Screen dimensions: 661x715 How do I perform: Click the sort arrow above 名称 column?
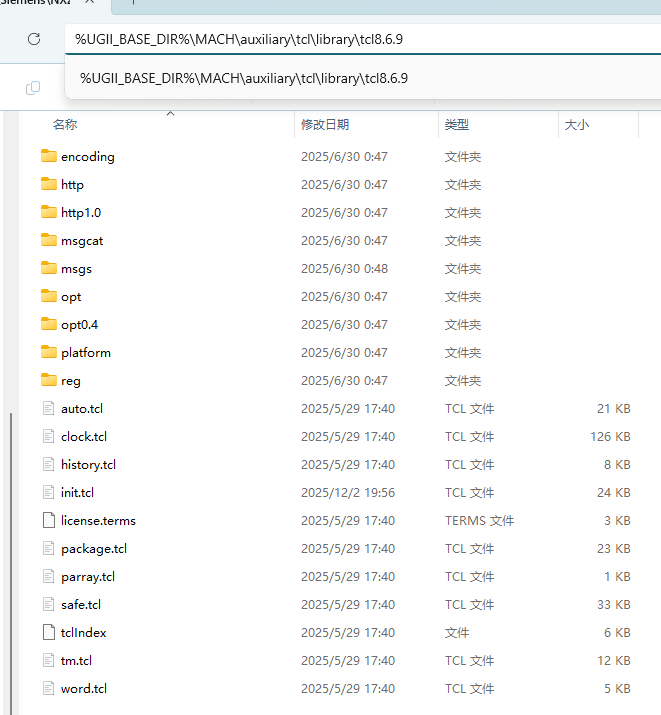(170, 113)
